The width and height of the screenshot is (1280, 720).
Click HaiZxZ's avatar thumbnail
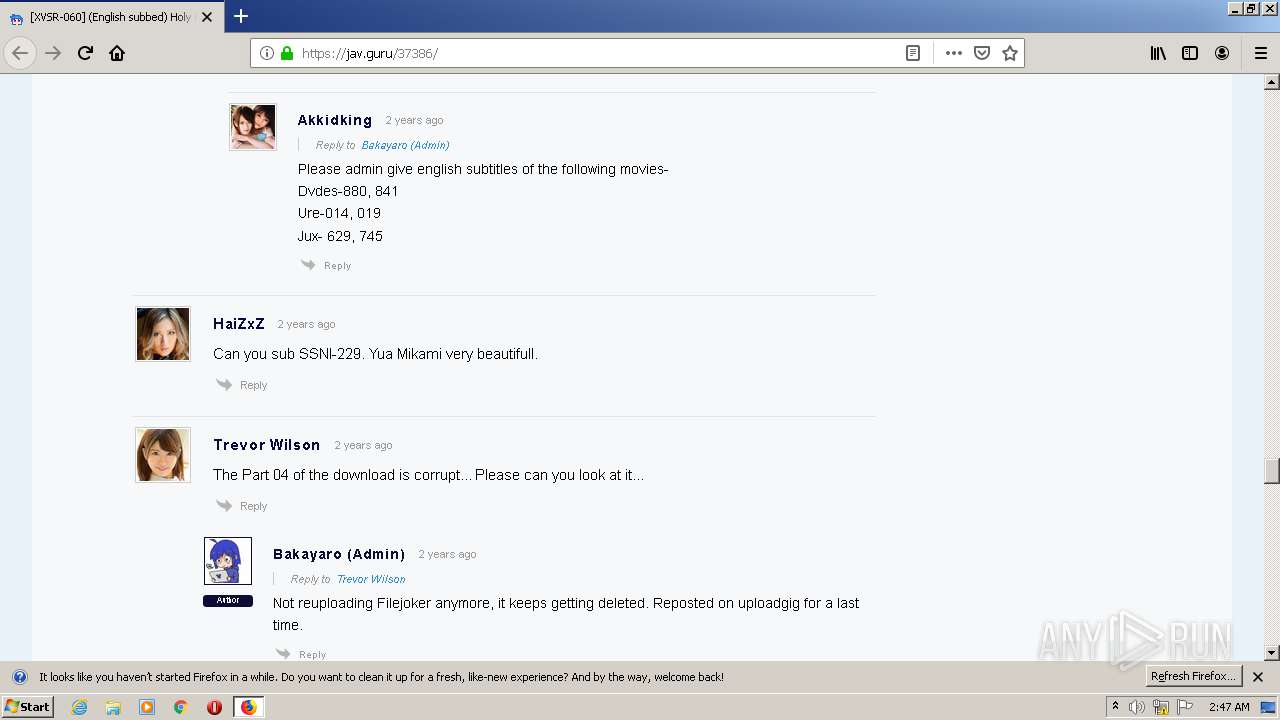coord(163,334)
